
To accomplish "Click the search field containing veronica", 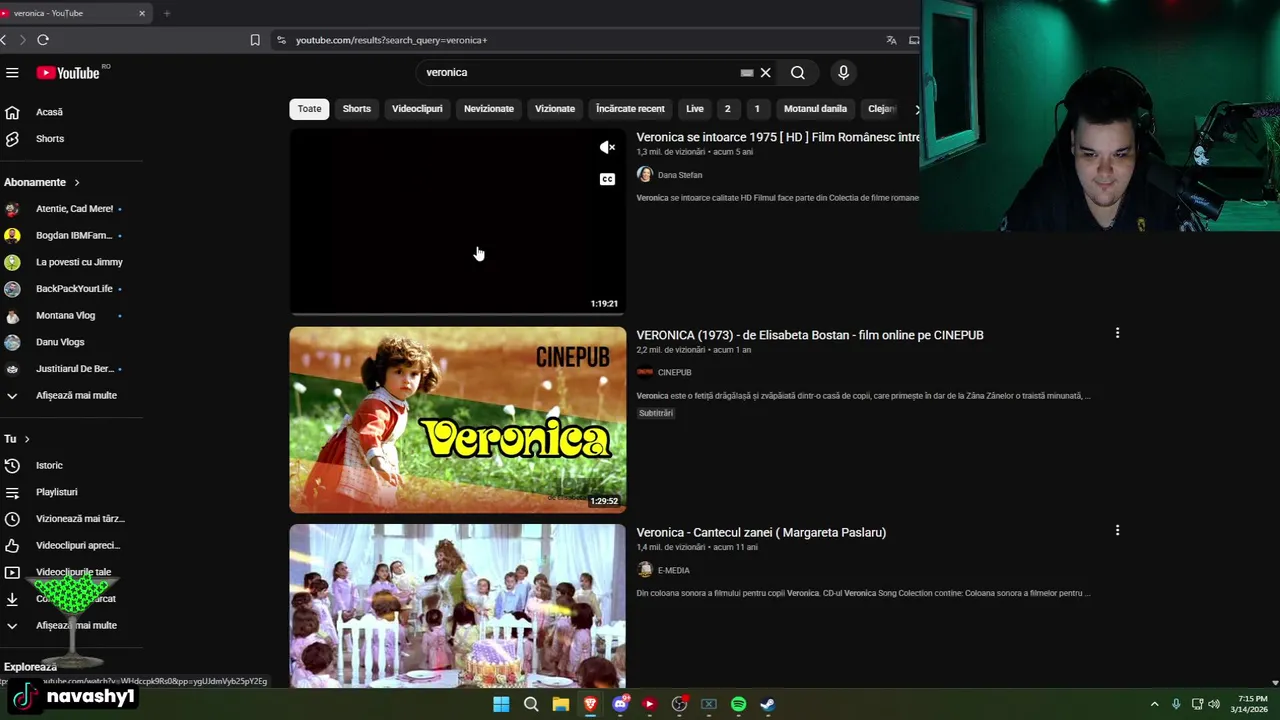I will (580, 73).
